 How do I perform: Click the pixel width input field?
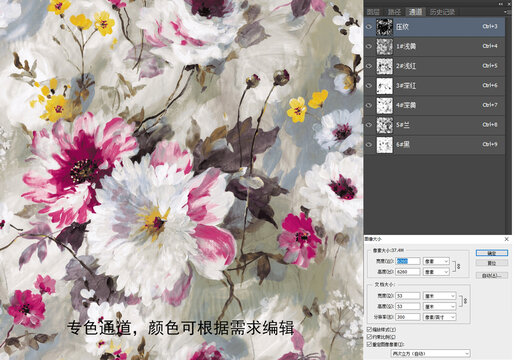pos(408,261)
